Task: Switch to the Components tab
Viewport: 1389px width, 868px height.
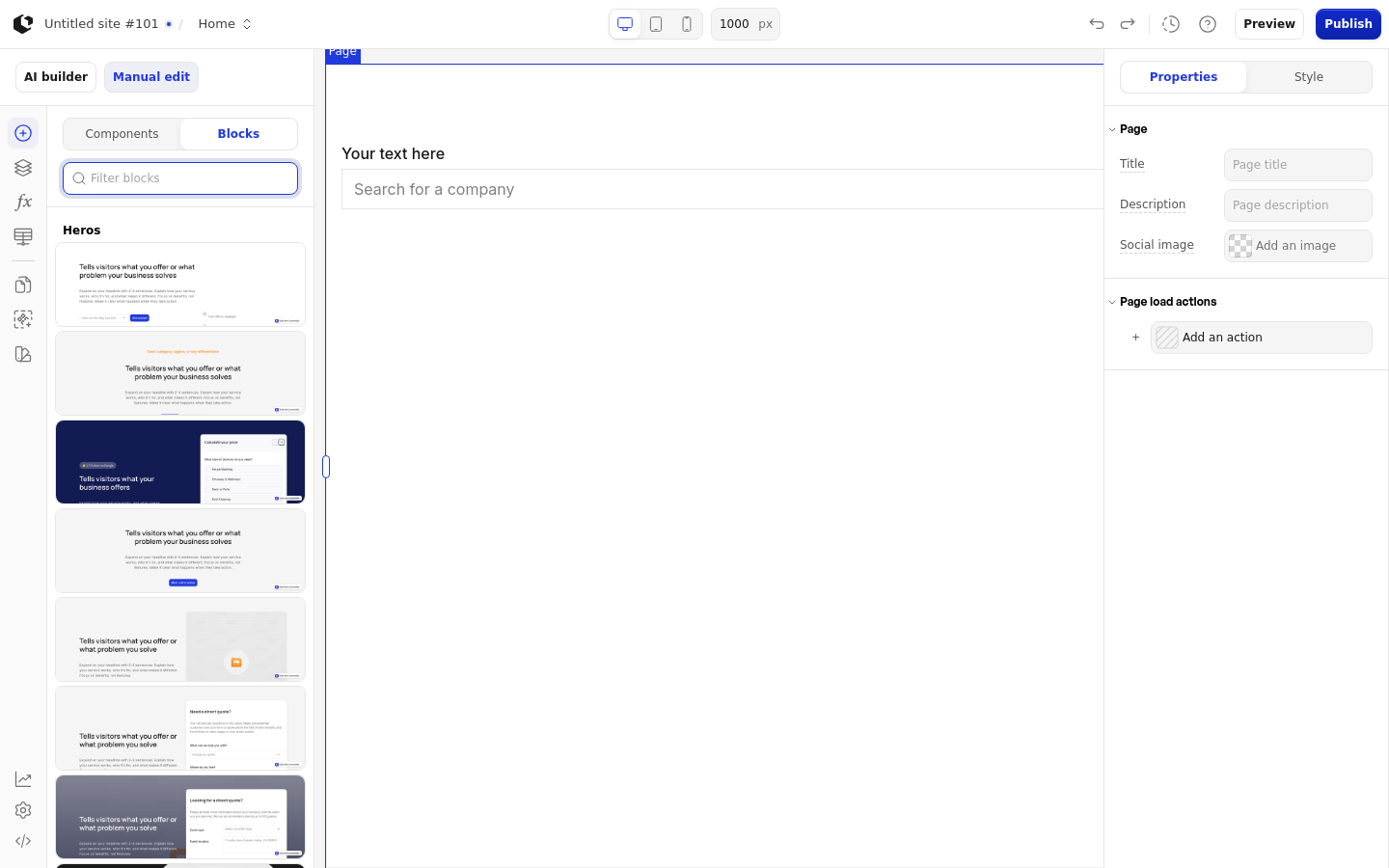Action: [122, 134]
